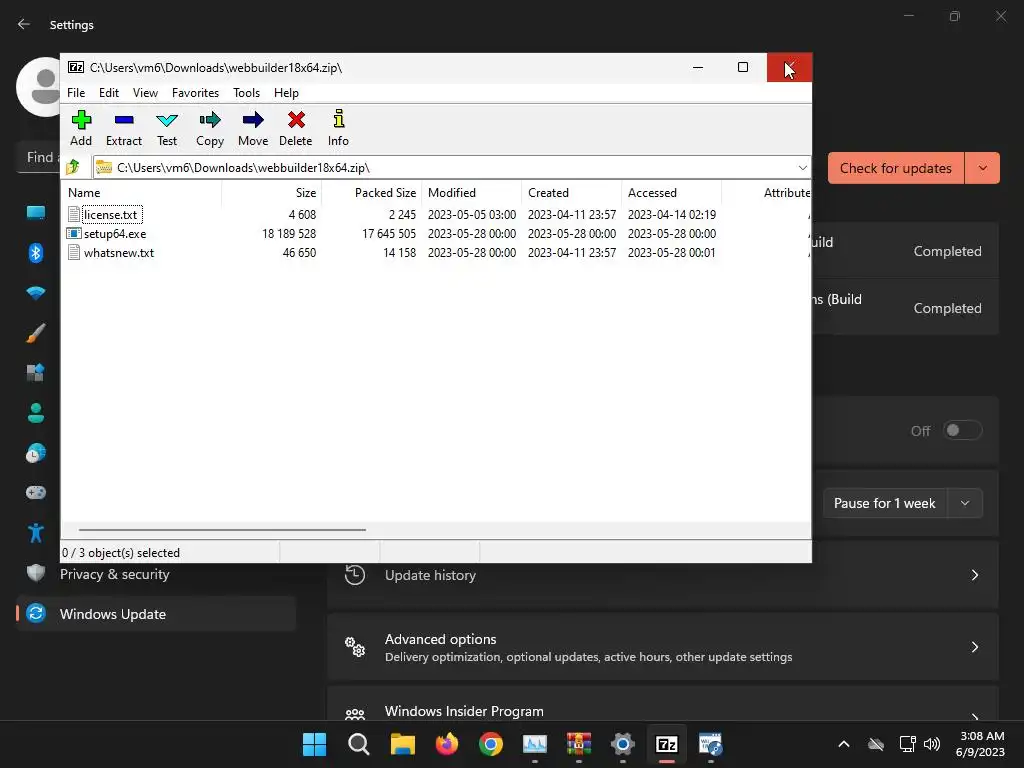Click the Add toolbar icon in 7-Zip
The height and width of the screenshot is (768, 1024).
(x=81, y=120)
